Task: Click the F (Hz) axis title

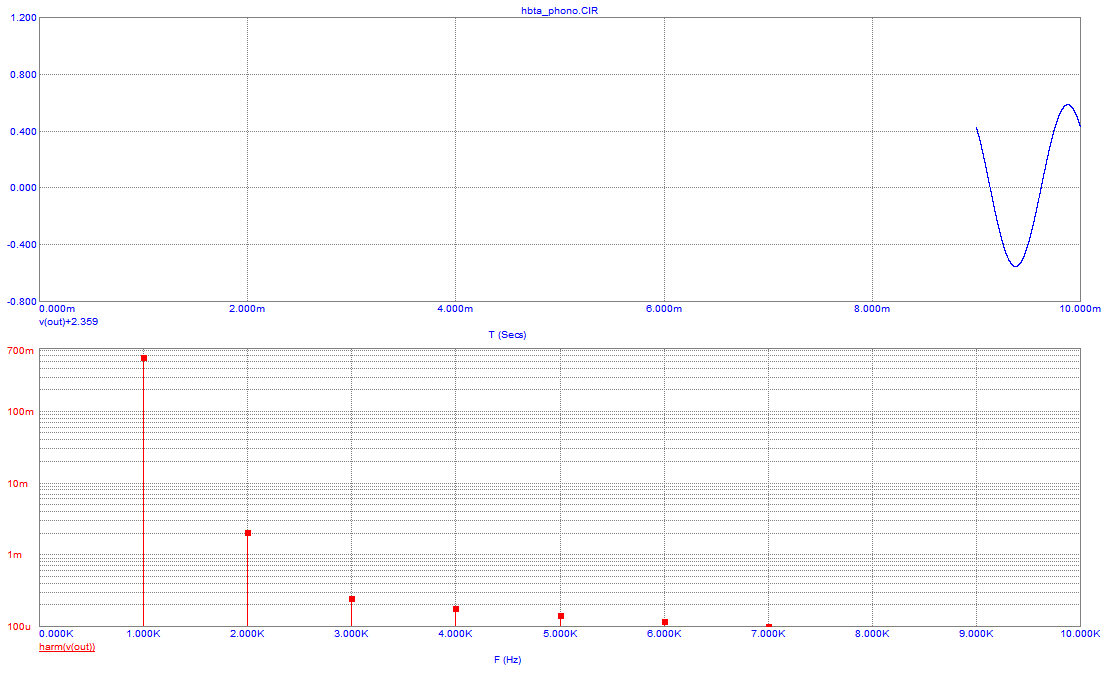Action: click(x=508, y=659)
